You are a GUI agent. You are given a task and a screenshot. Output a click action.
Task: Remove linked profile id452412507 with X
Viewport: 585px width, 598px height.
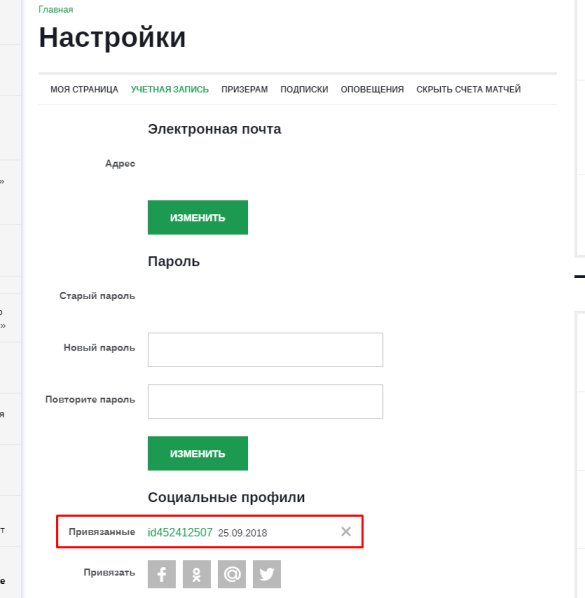pyautogui.click(x=346, y=531)
